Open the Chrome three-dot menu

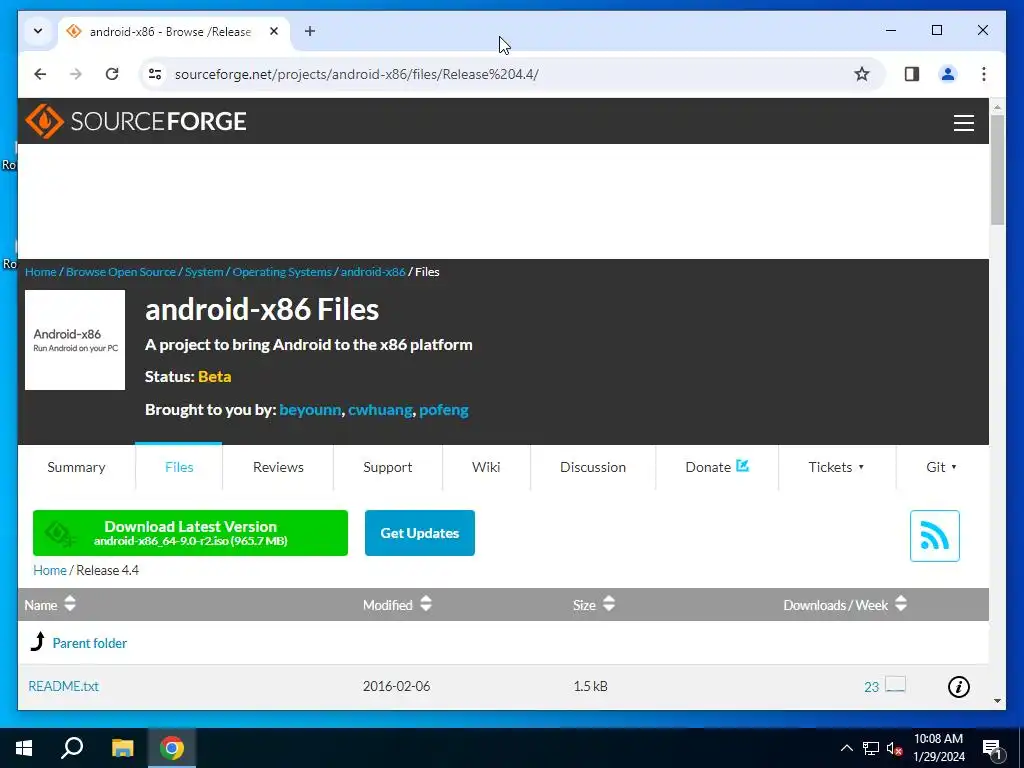984,74
